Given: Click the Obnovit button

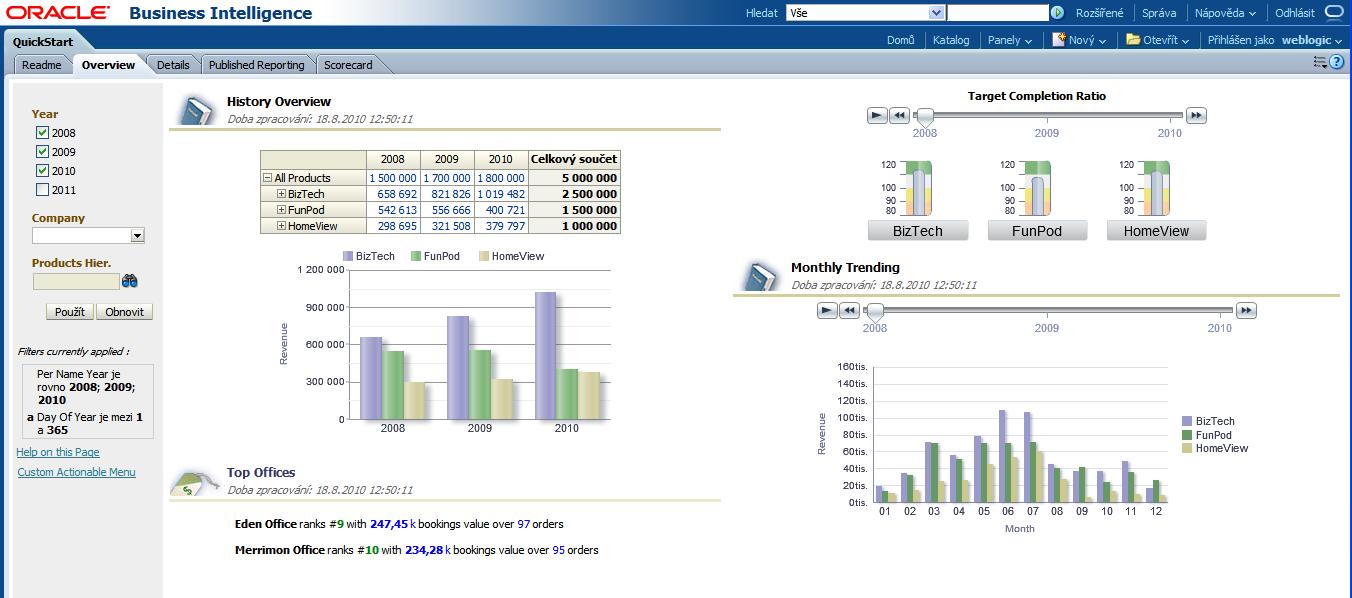Looking at the screenshot, I should tap(125, 311).
